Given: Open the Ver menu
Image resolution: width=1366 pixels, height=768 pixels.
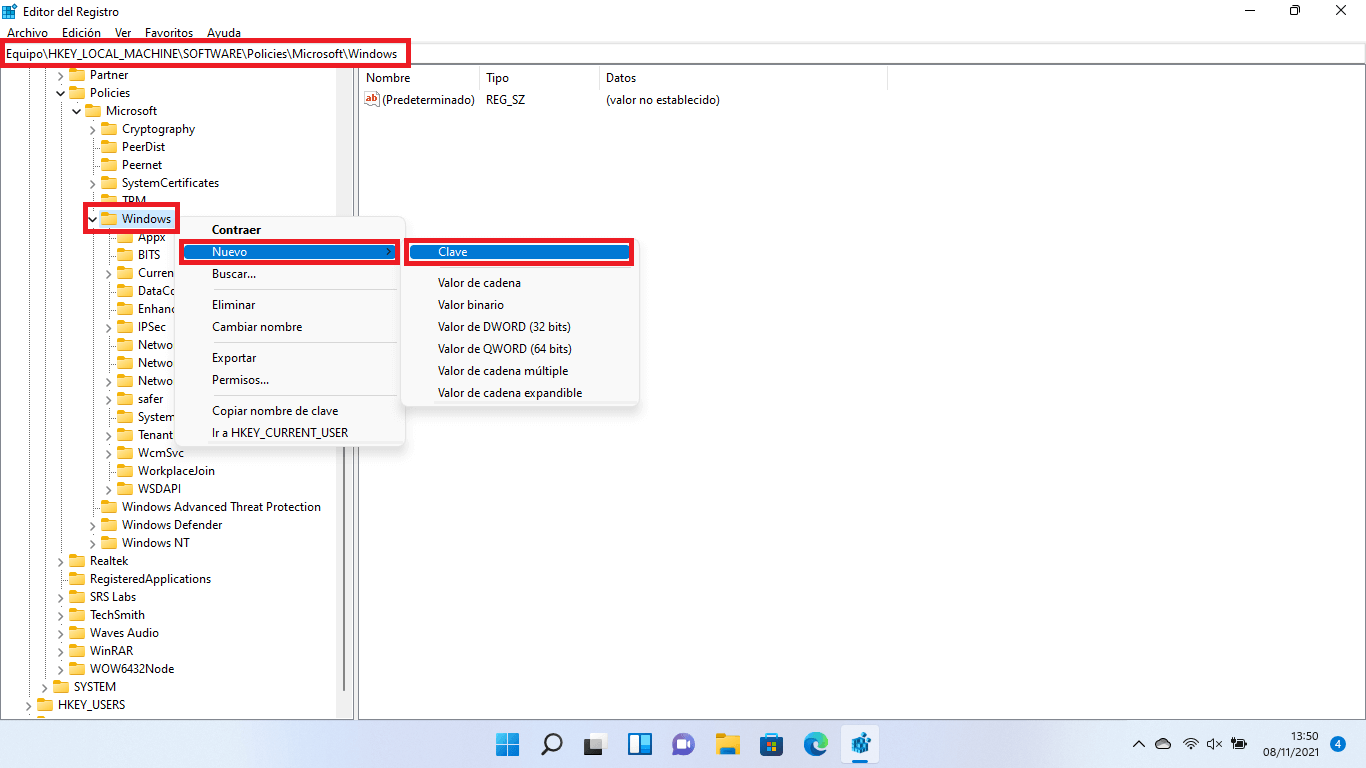Looking at the screenshot, I should (x=123, y=33).
